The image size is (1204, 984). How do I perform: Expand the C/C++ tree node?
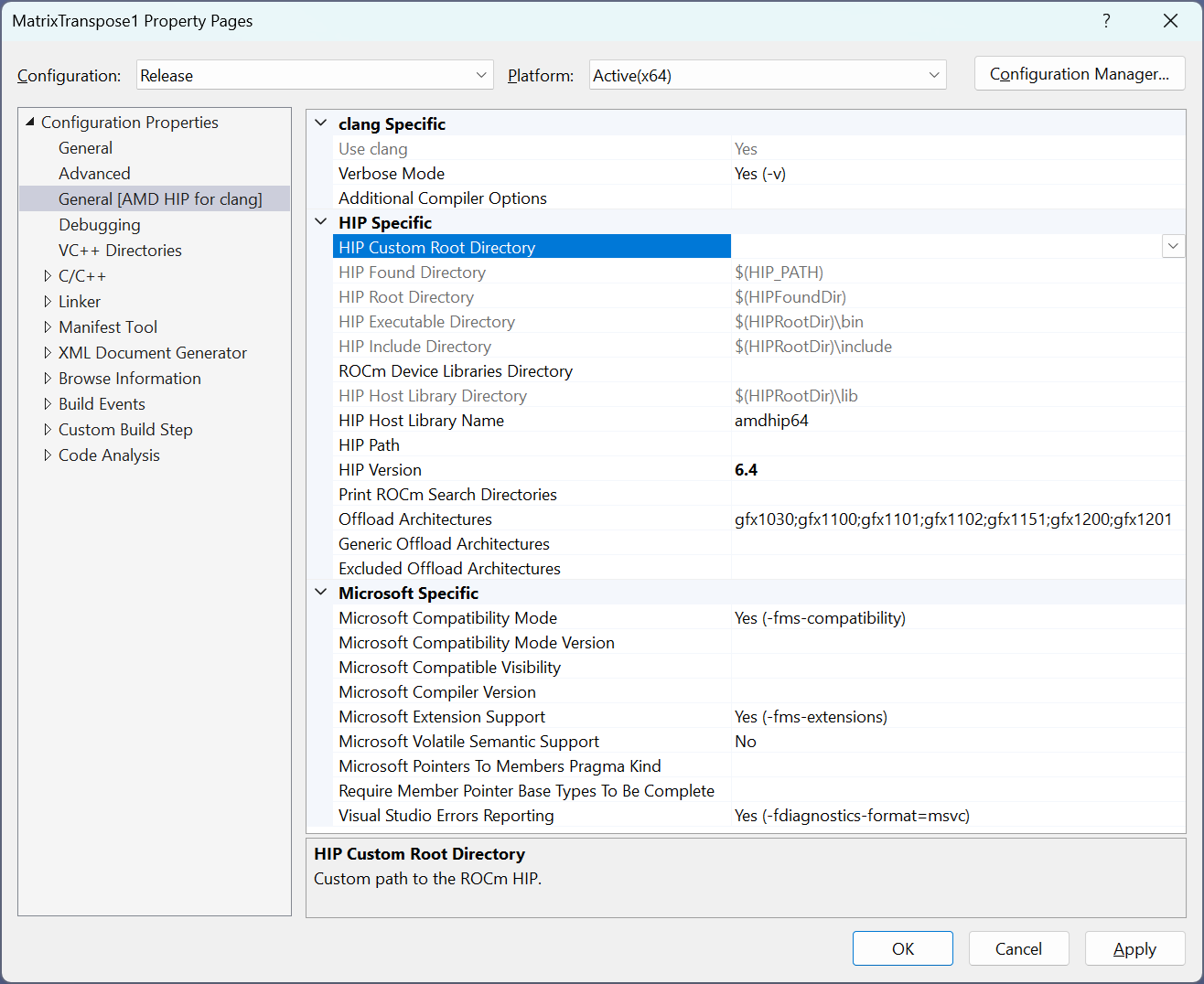[x=48, y=275]
